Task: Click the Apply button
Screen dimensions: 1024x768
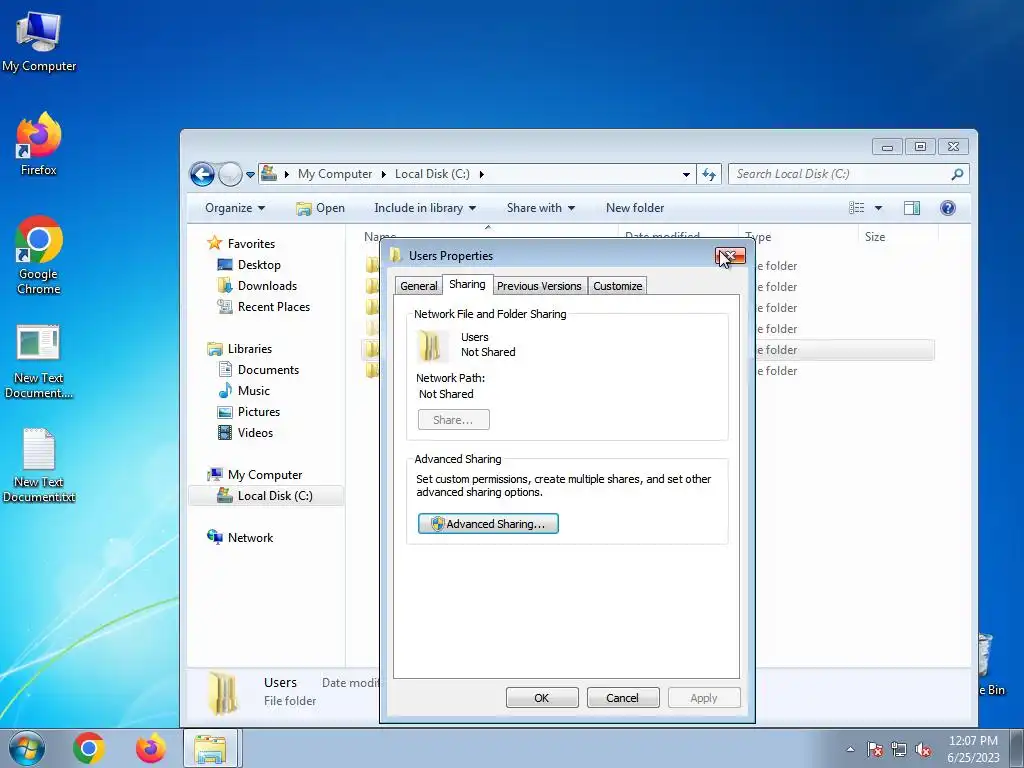Action: (x=703, y=697)
